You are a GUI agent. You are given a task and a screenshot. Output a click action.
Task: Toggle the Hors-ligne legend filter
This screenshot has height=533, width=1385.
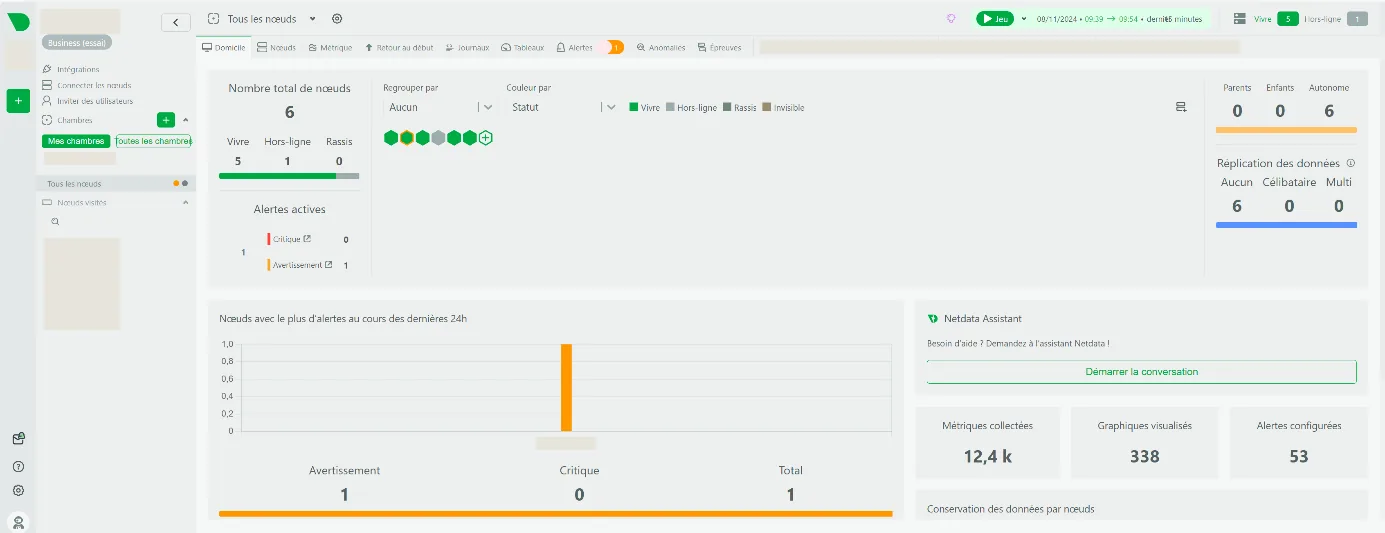tap(692, 107)
